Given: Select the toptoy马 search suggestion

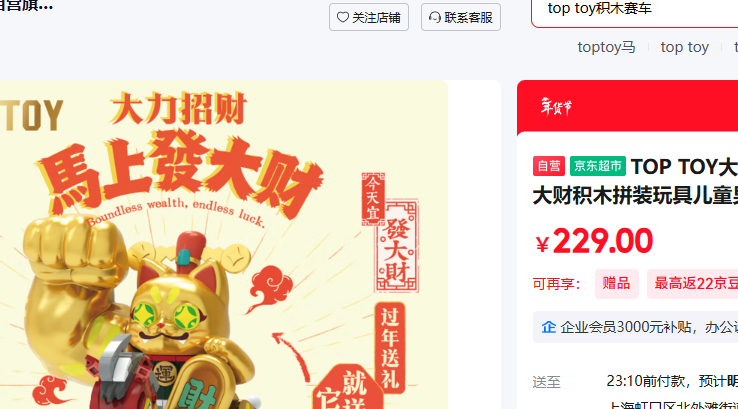Looking at the screenshot, I should point(606,47).
